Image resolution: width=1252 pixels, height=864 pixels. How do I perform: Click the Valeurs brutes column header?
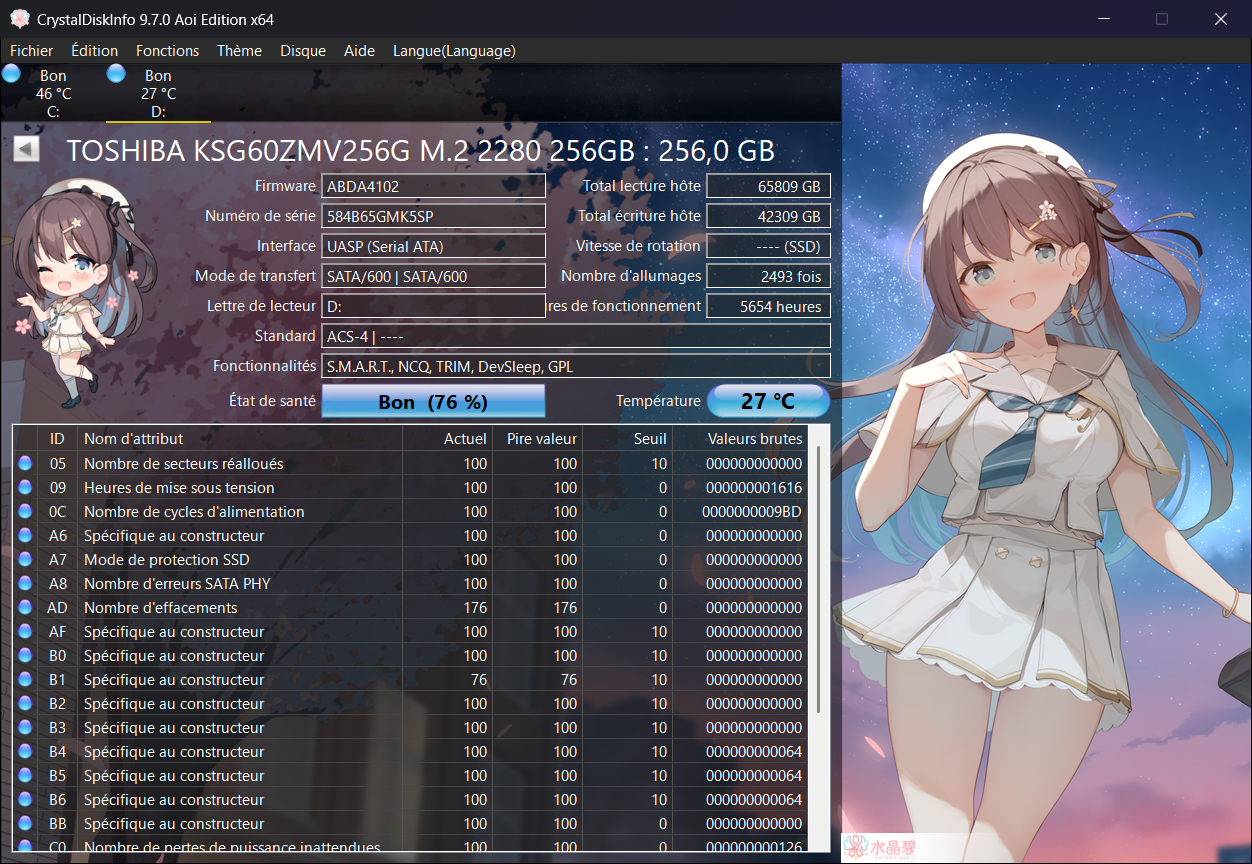coord(740,438)
